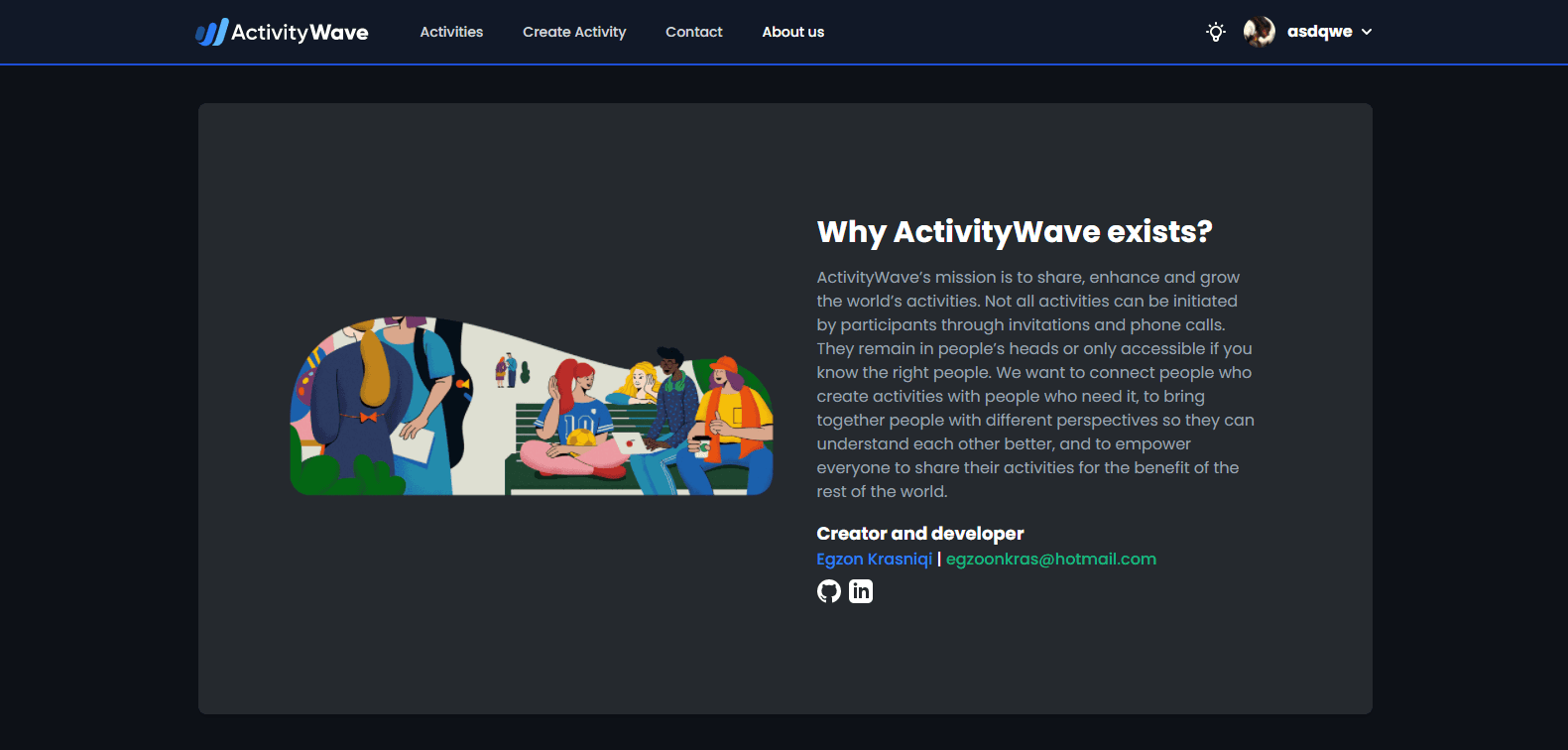
Task: Go to Create Activity in navbar
Action: point(574,32)
